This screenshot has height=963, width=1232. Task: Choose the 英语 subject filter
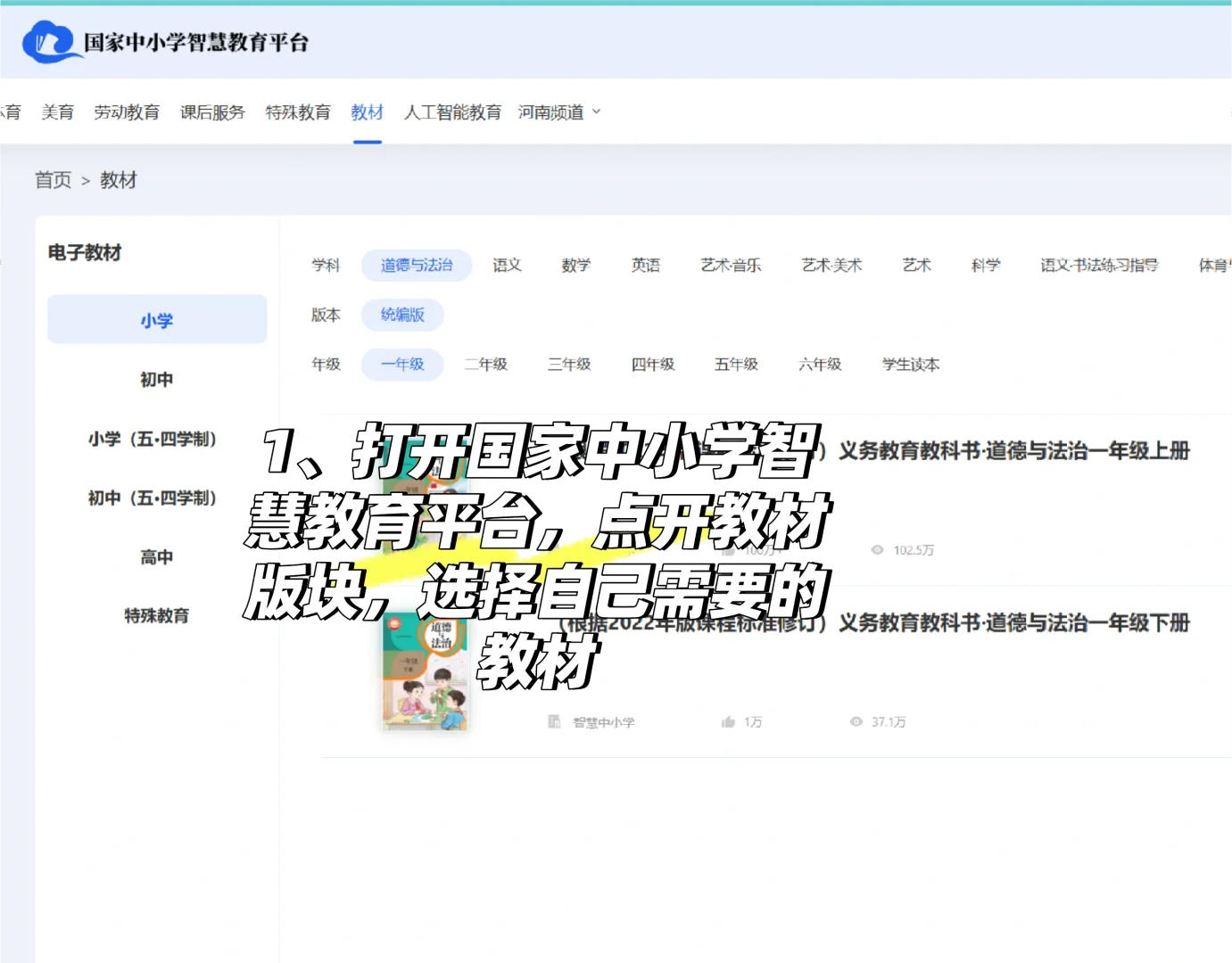(646, 265)
